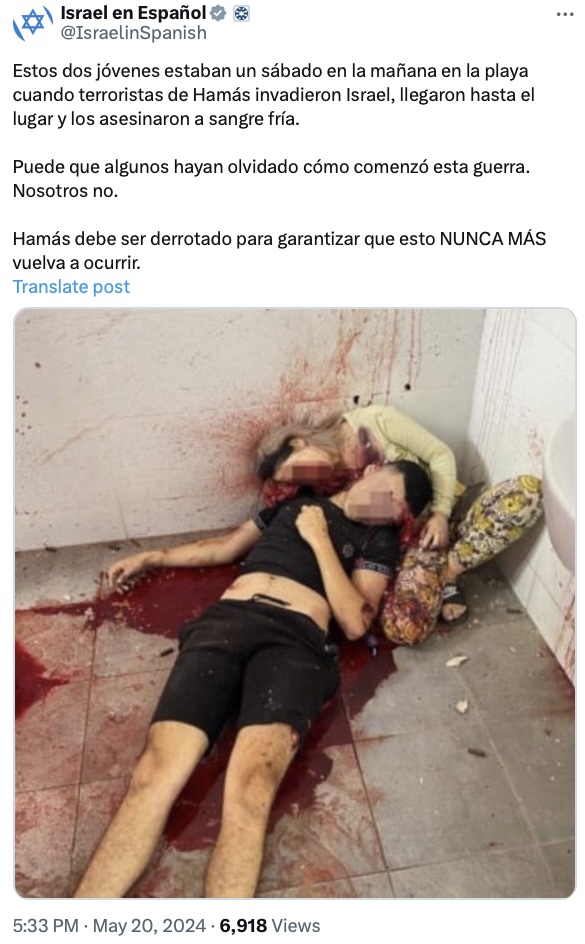The height and width of the screenshot is (944, 585).
Task: Open the Israel en Español profile avatar
Action: (x=33, y=23)
